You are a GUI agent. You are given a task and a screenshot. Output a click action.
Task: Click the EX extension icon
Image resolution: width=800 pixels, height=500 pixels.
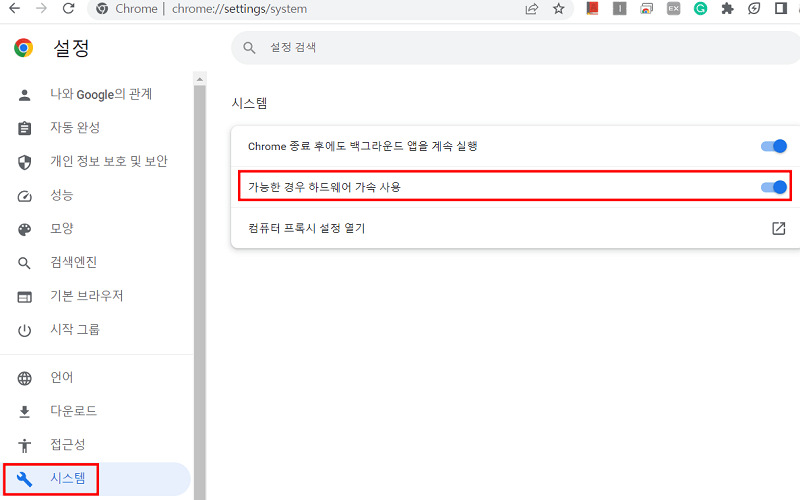(673, 8)
